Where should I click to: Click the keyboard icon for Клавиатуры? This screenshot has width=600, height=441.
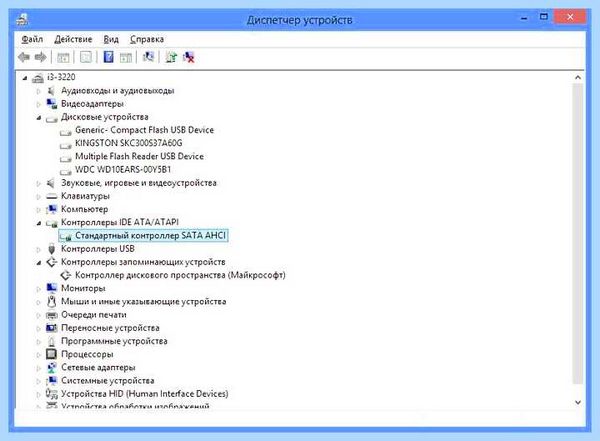coord(51,196)
